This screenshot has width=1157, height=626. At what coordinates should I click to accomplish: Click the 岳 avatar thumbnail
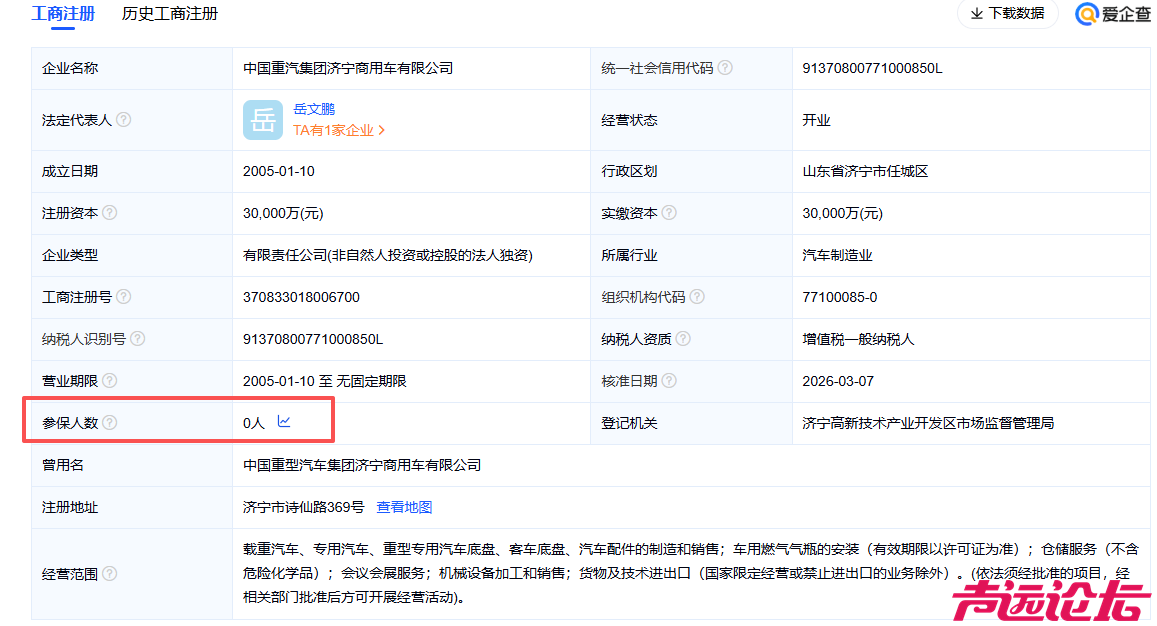263,120
